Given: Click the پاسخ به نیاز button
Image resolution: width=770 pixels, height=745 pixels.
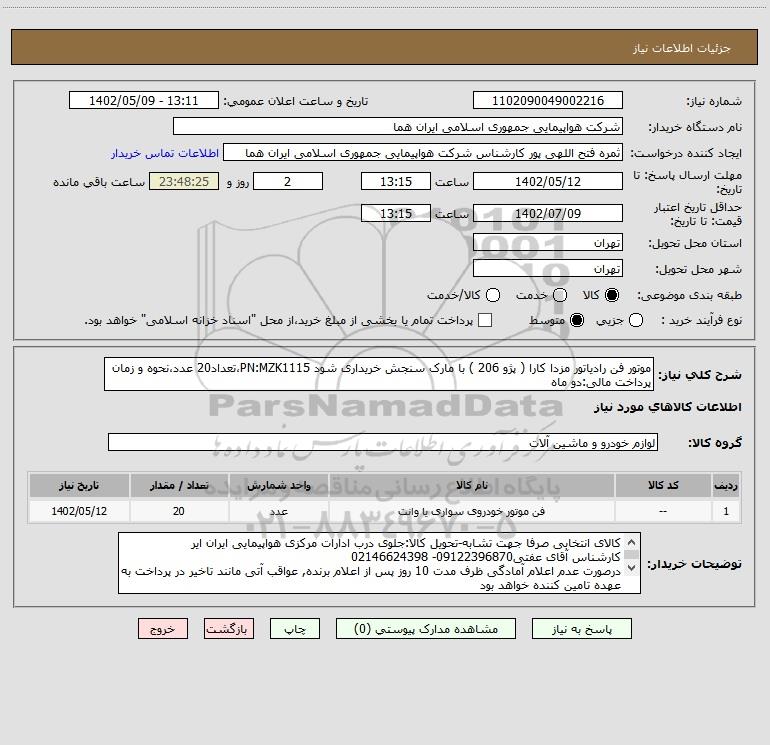Looking at the screenshot, I should coord(582,629).
